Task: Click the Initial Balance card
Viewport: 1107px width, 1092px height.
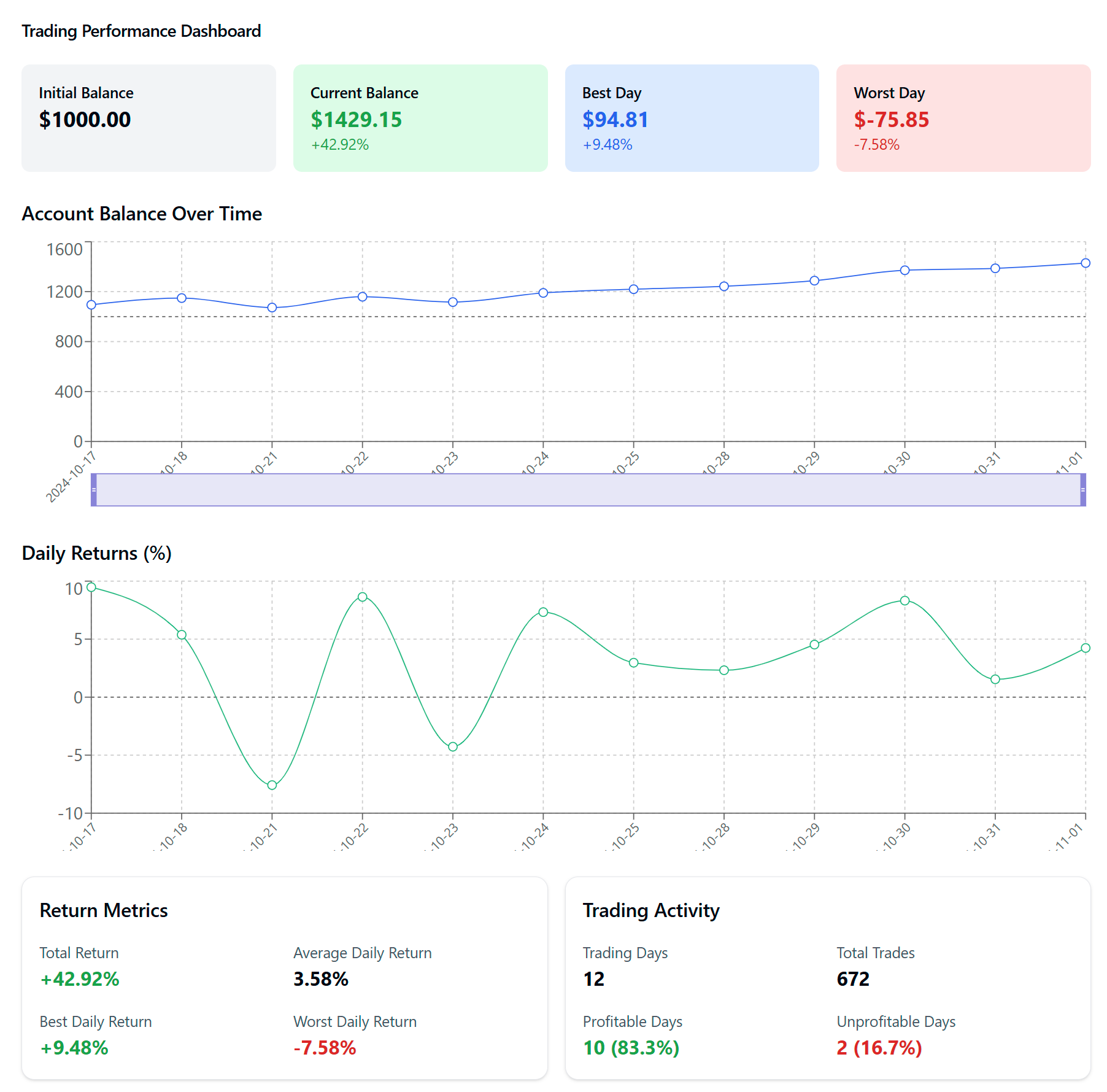Action: pyautogui.click(x=148, y=118)
